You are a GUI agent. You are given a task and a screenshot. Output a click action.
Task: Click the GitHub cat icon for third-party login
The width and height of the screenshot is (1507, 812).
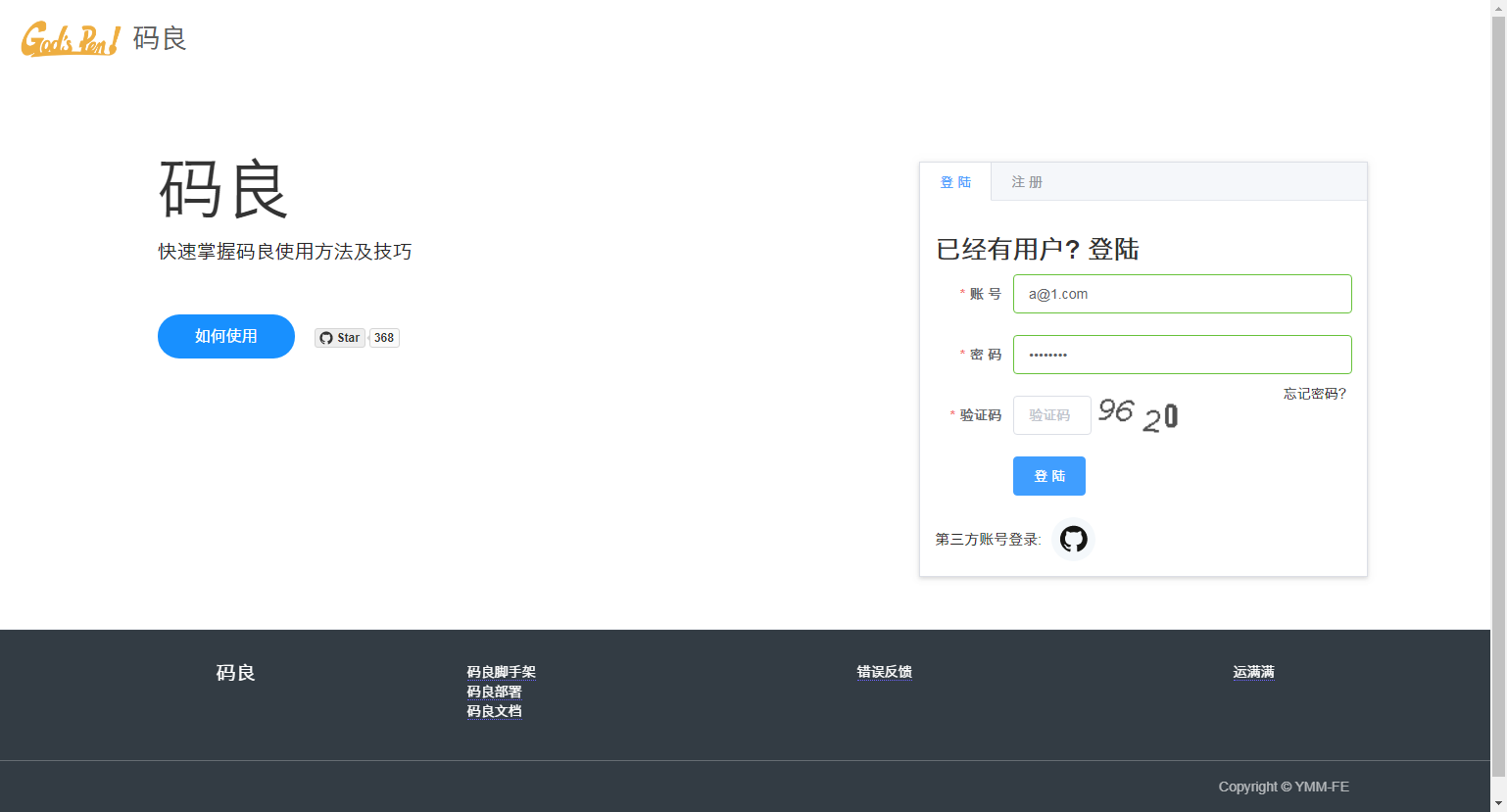(1072, 539)
